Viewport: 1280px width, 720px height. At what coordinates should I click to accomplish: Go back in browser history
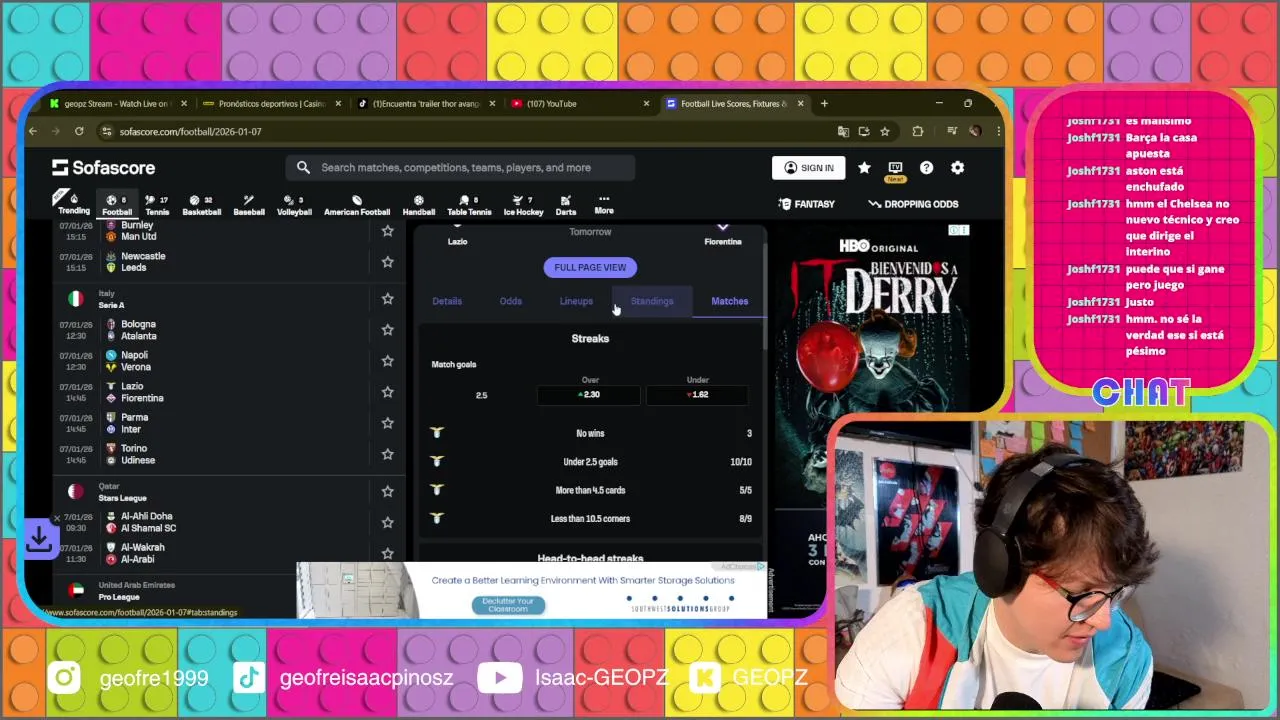pyautogui.click(x=33, y=131)
